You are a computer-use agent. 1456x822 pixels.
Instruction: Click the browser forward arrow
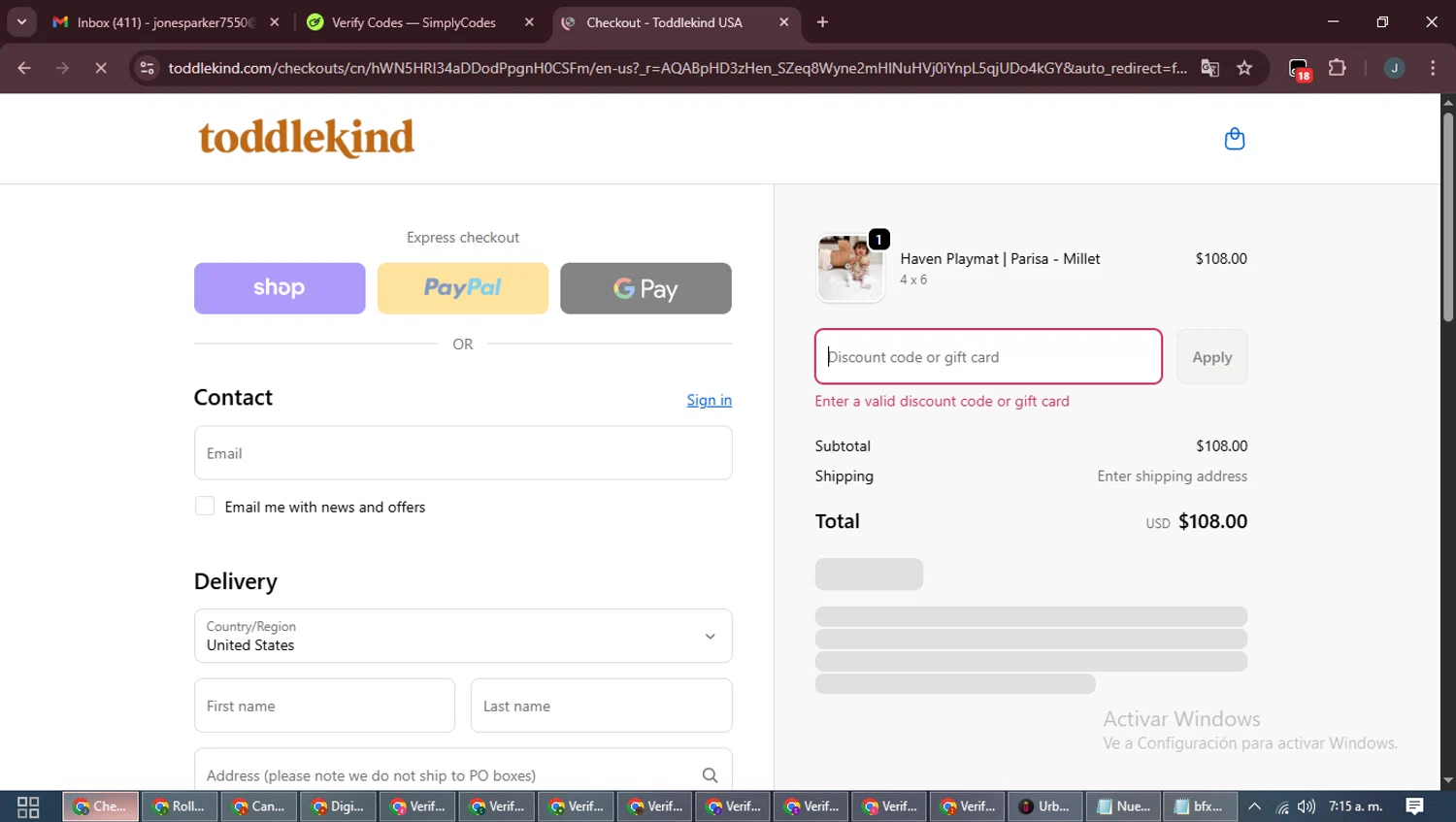pos(62,68)
